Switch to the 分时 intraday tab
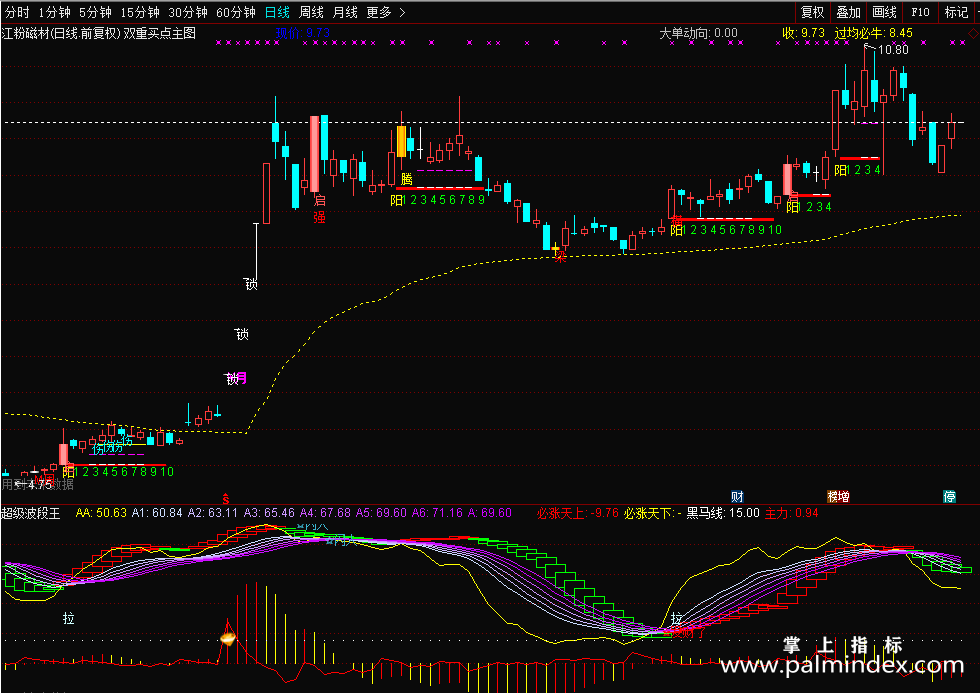 click(x=18, y=12)
